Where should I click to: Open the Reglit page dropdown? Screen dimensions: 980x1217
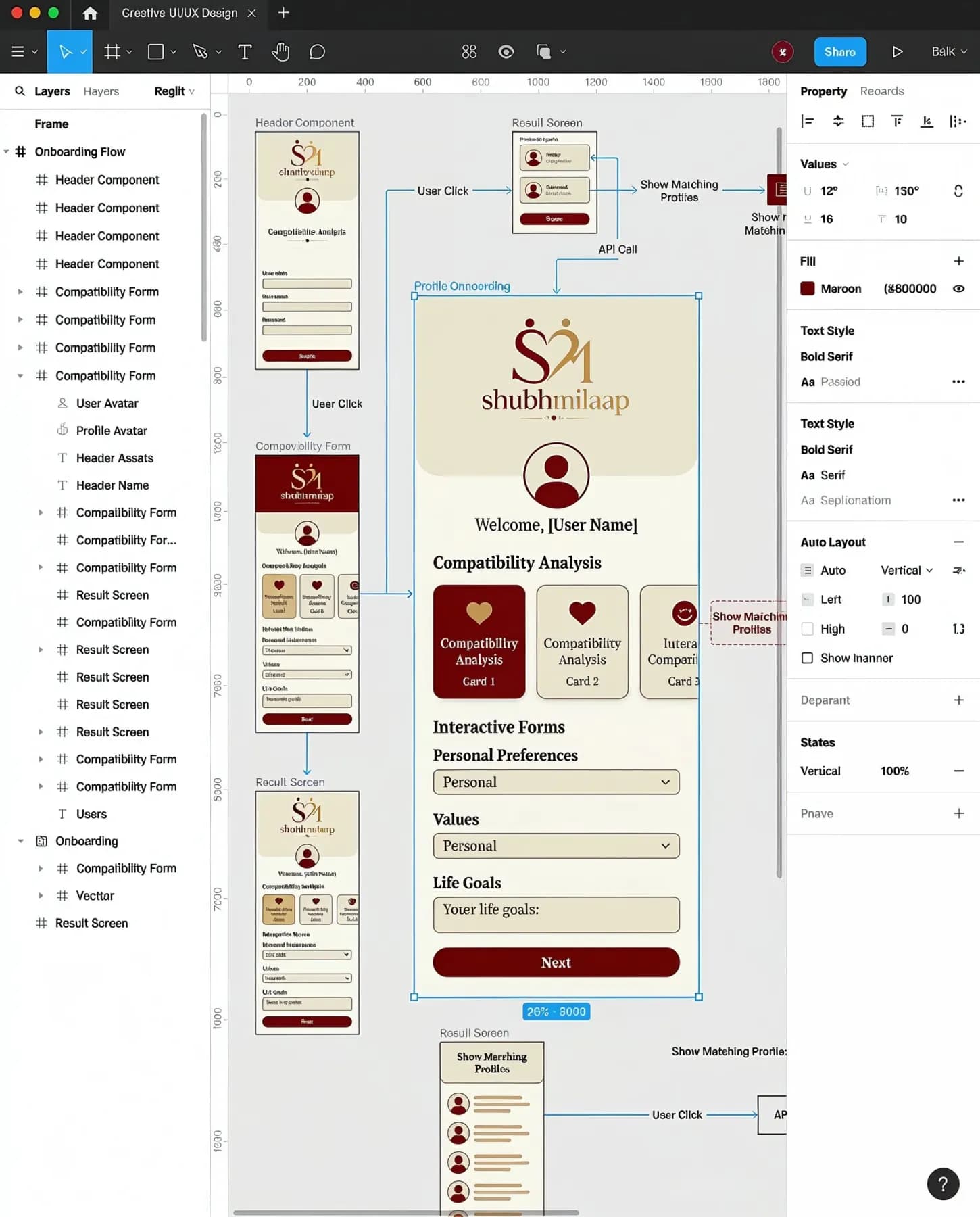click(174, 91)
